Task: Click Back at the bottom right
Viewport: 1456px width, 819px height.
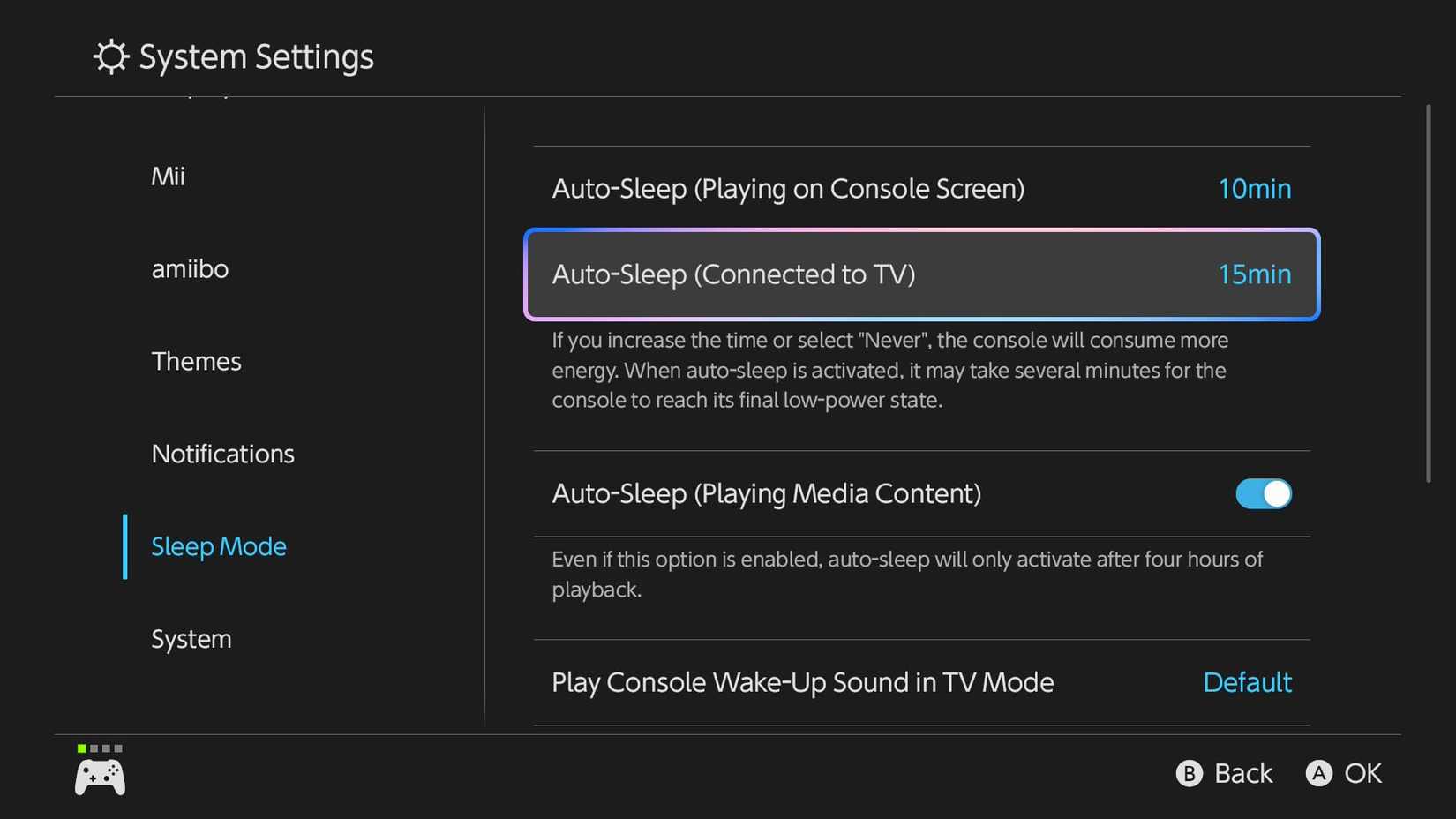Action: point(1225,773)
